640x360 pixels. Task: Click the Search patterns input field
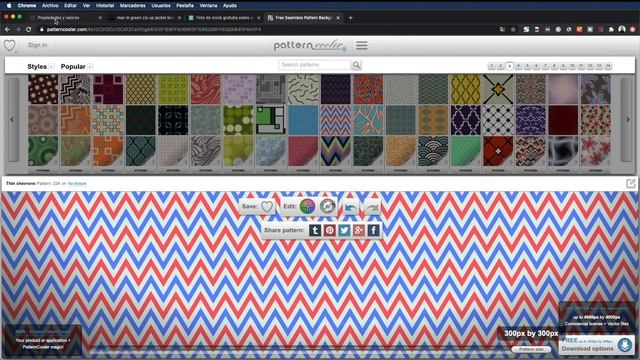click(x=315, y=65)
